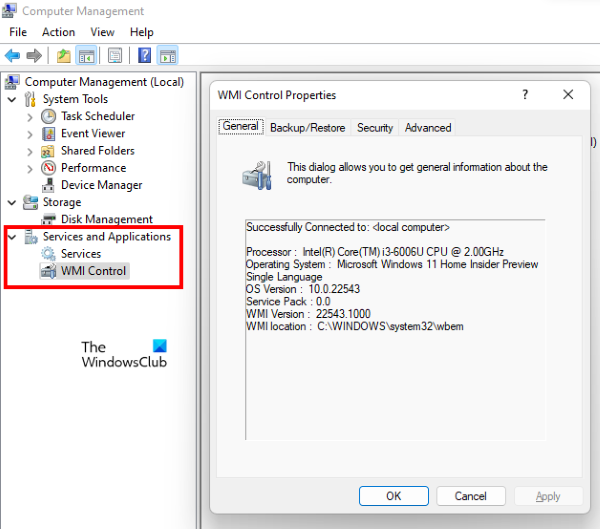The image size is (600, 529).
Task: Select Task Scheduler in the tree
Action: click(x=98, y=116)
